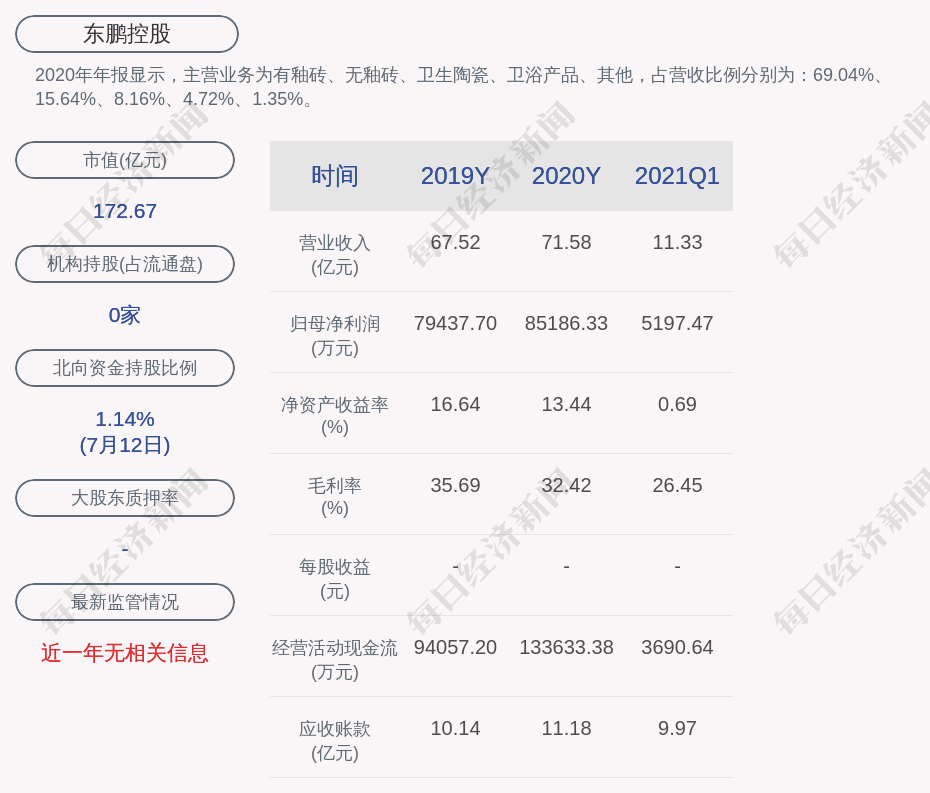This screenshot has width=930, height=793.
Task: Click ROE value 13.44
Action: tap(566, 405)
